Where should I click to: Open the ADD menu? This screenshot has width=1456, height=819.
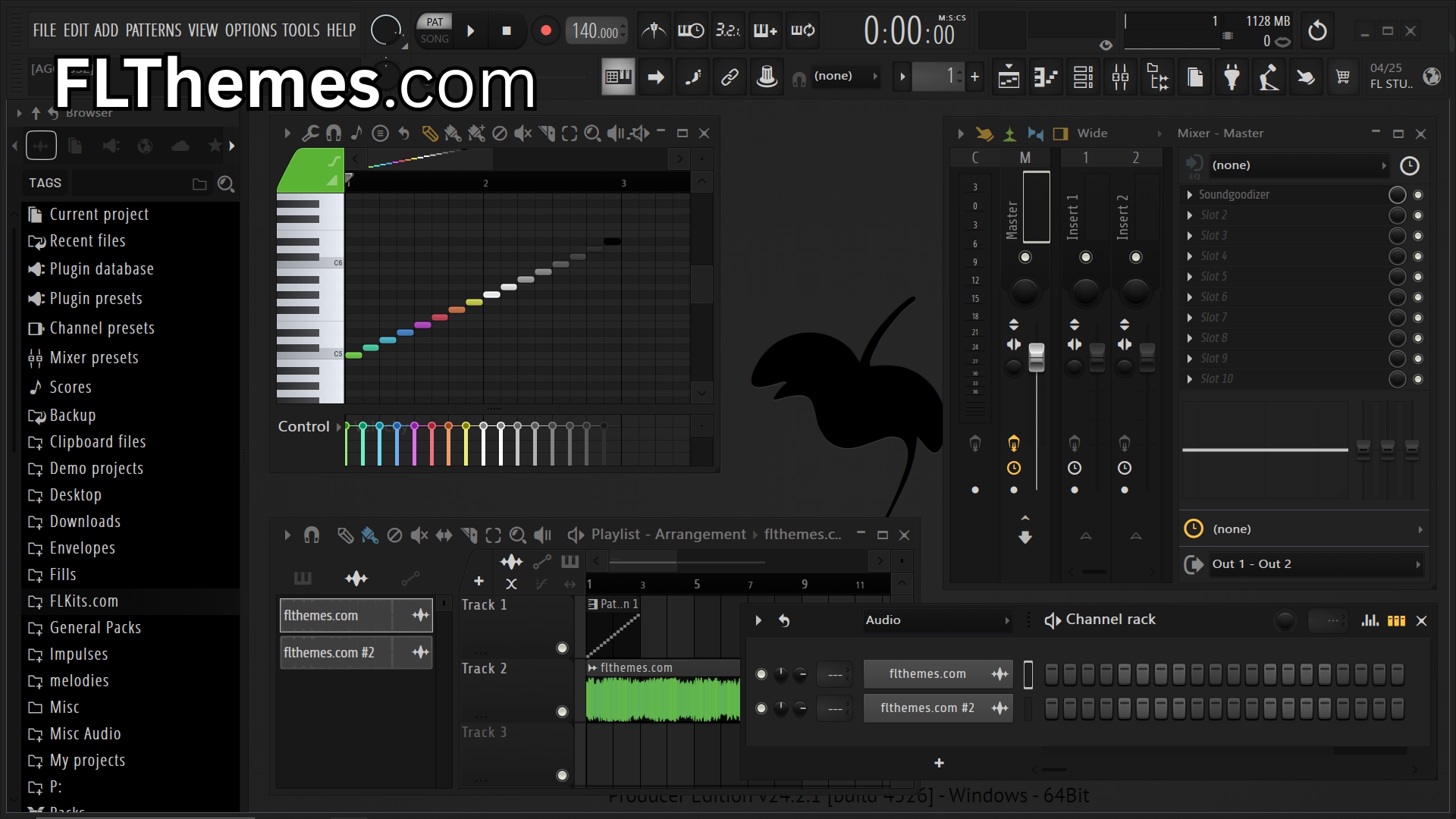pos(106,30)
